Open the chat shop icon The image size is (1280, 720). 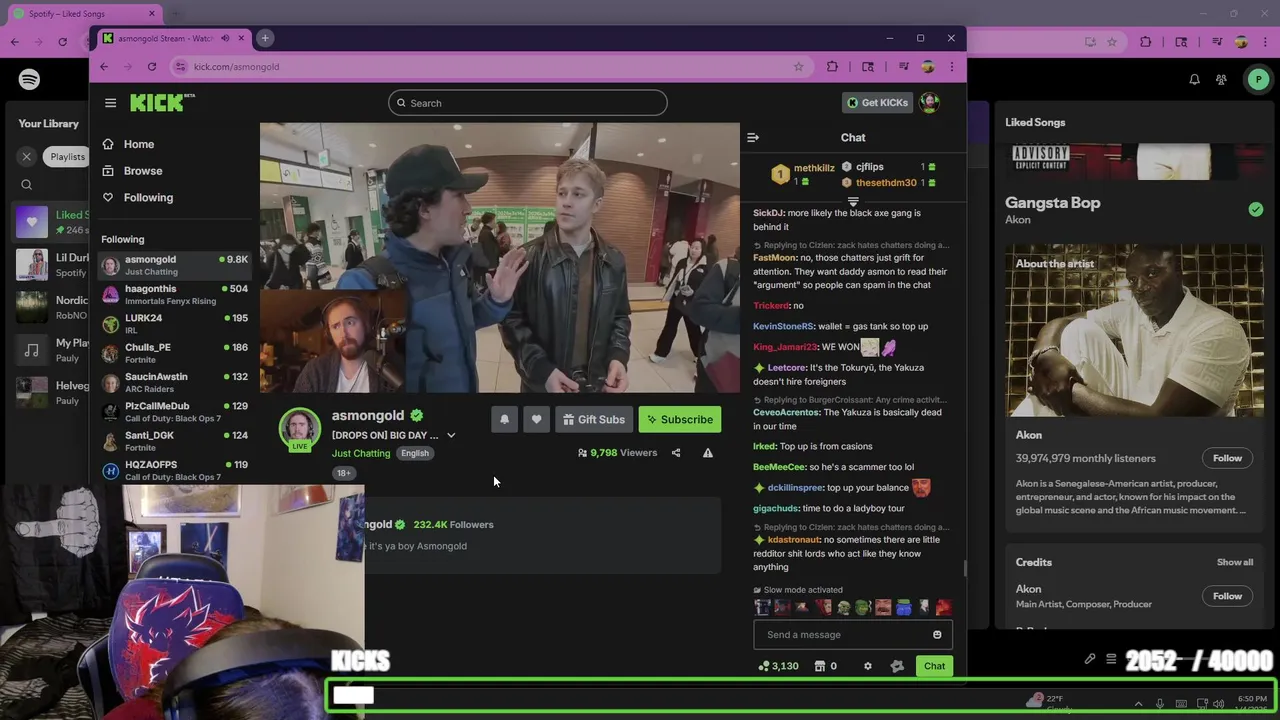(x=820, y=666)
